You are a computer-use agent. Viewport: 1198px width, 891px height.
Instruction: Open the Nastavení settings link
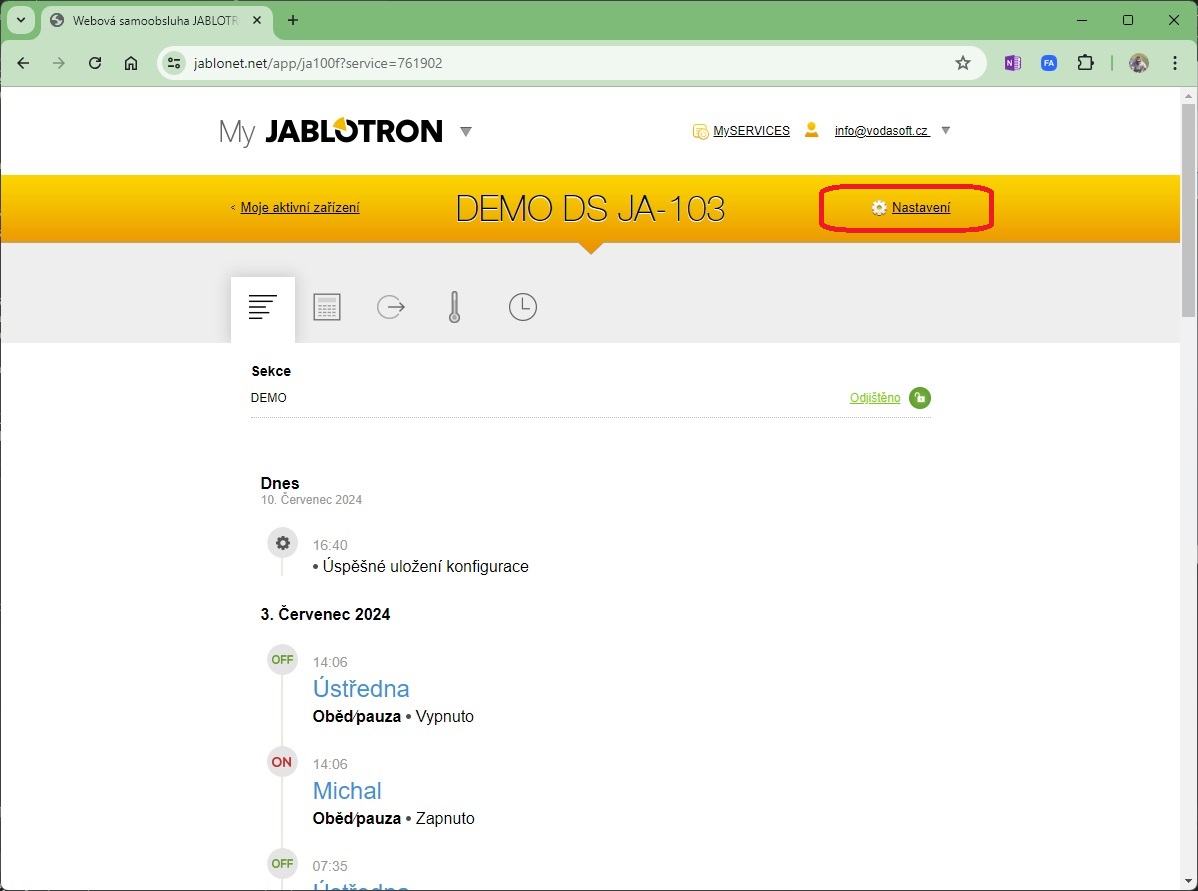(921, 208)
